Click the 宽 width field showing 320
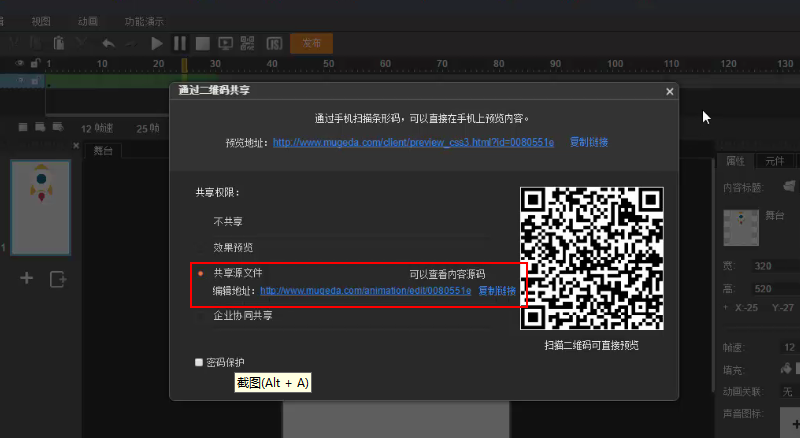This screenshot has height=438, width=800. 776,266
